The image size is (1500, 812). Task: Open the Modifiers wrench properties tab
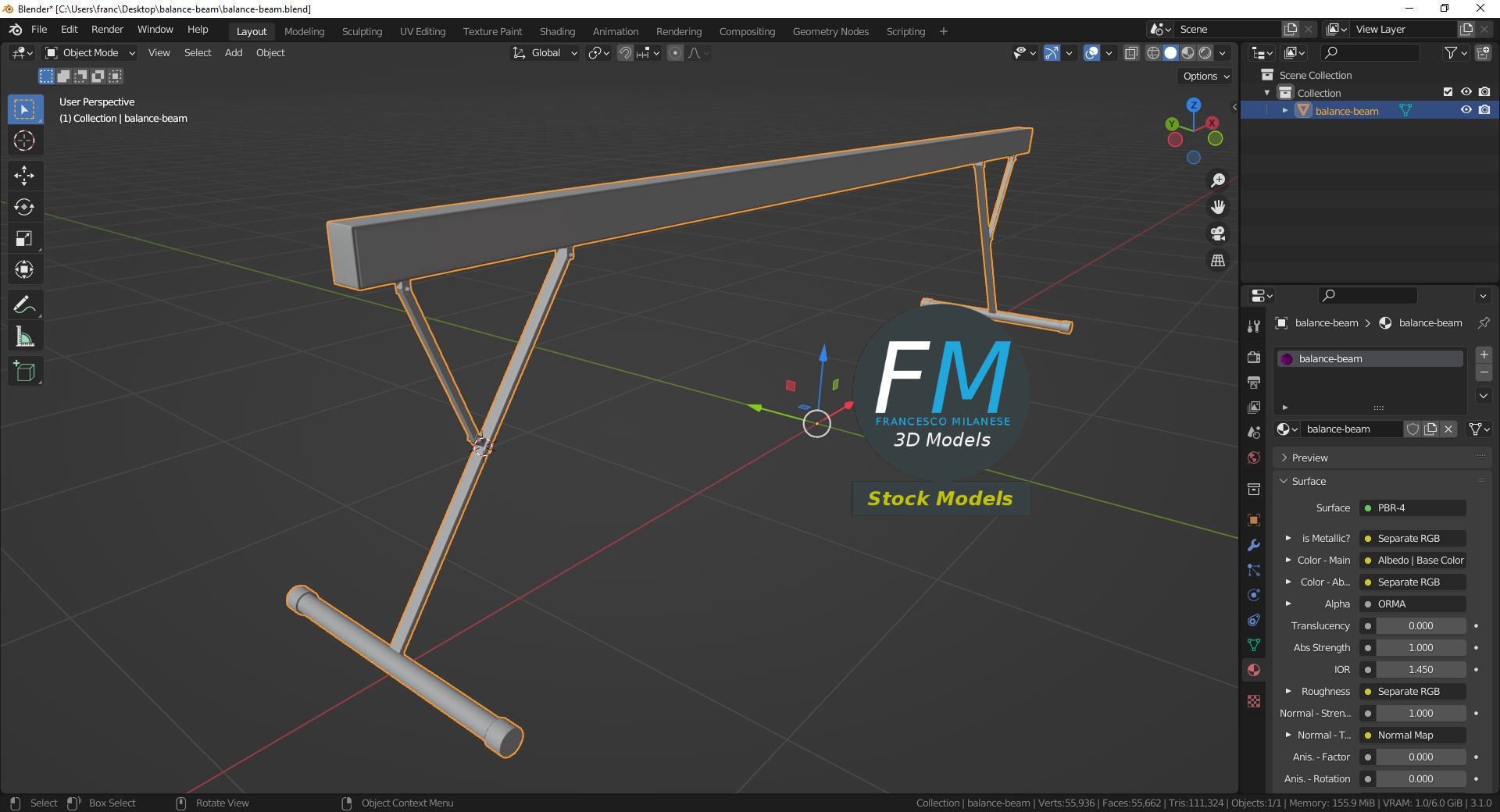coord(1254,545)
